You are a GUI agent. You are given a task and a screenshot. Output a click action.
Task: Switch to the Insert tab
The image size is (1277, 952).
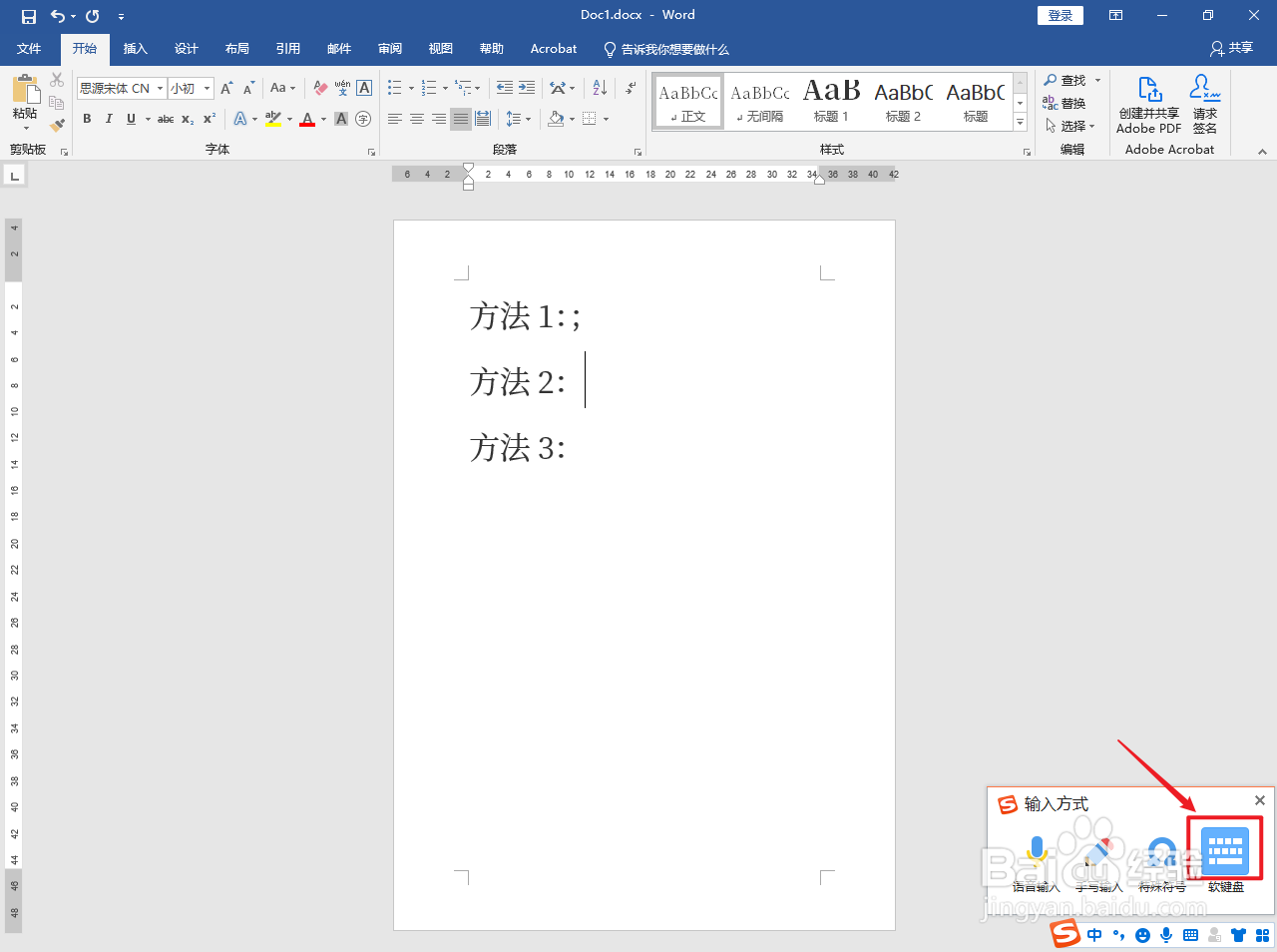(135, 48)
